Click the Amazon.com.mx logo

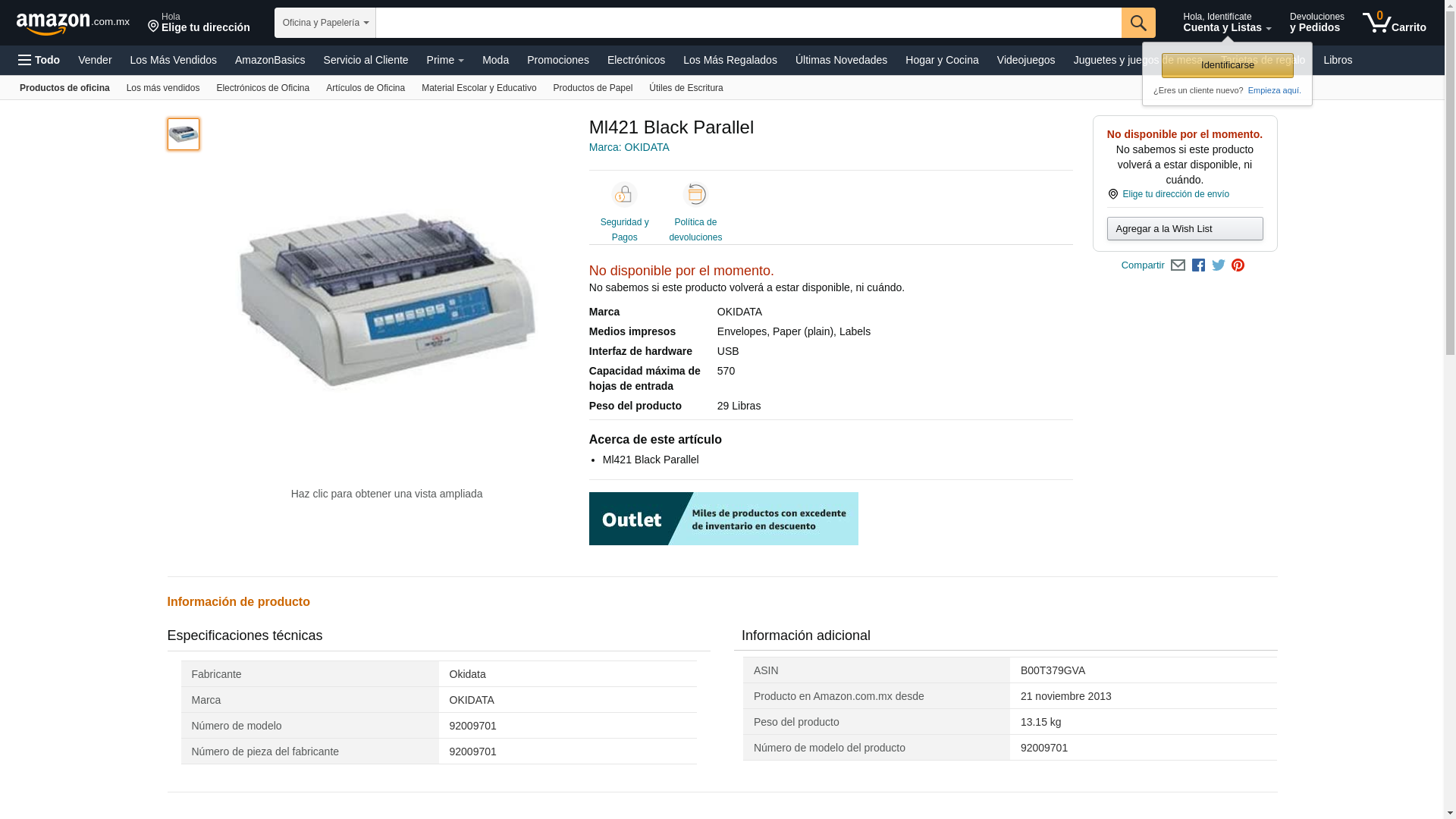tap(72, 24)
